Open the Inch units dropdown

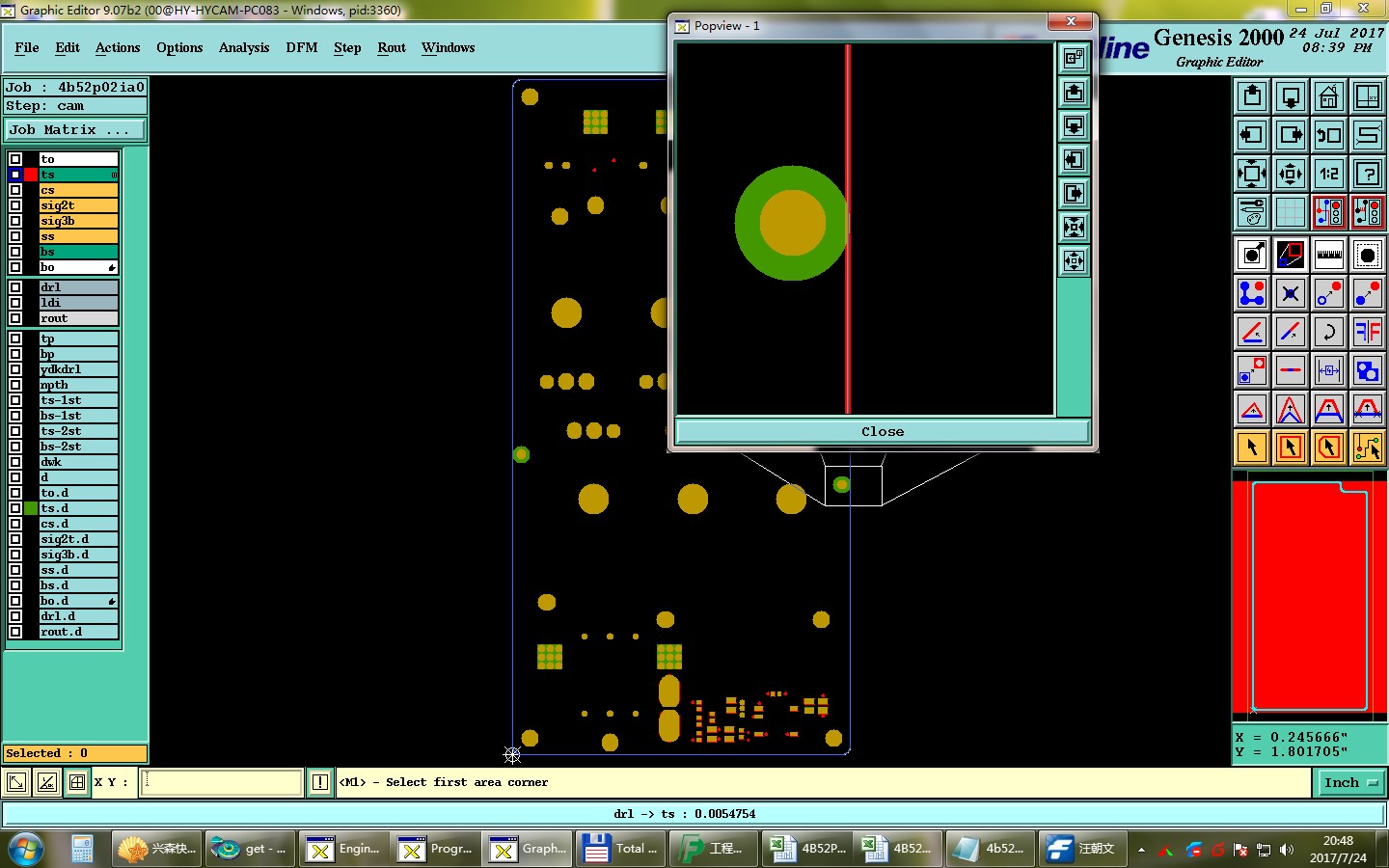[1350, 782]
